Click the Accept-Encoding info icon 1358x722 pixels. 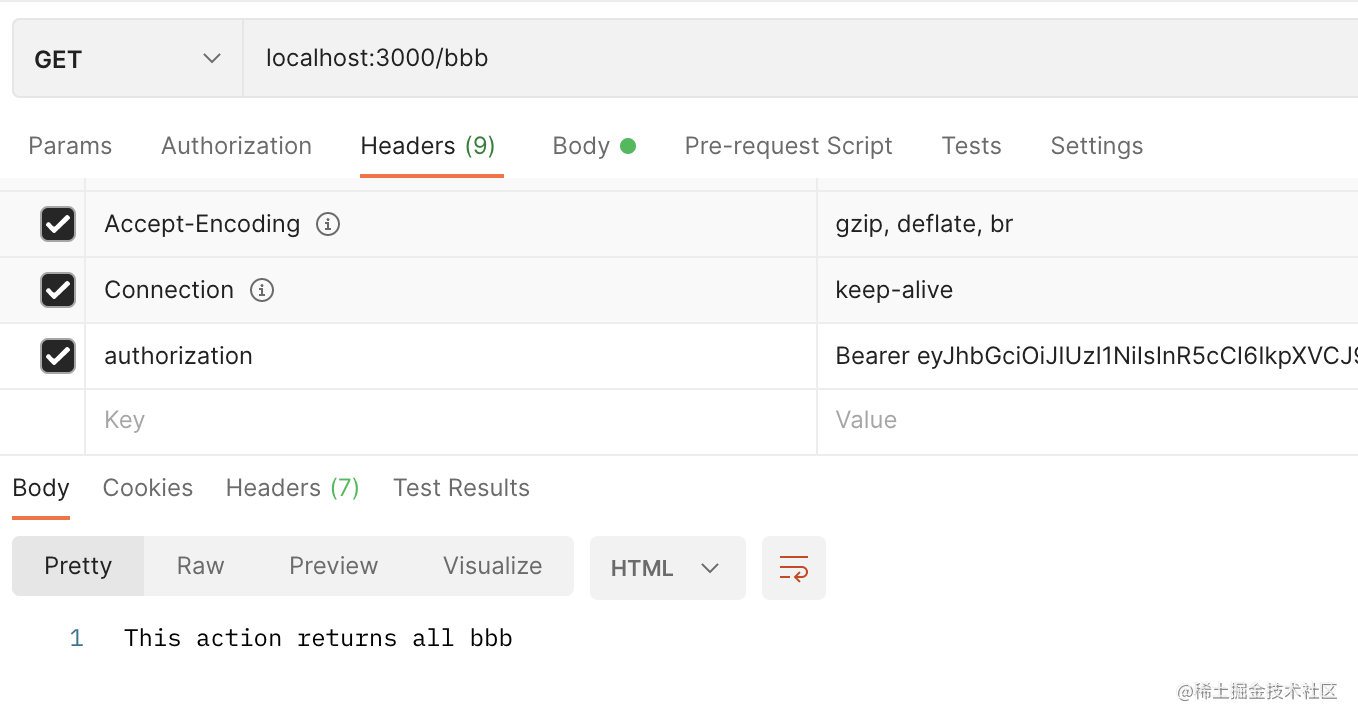(x=328, y=224)
